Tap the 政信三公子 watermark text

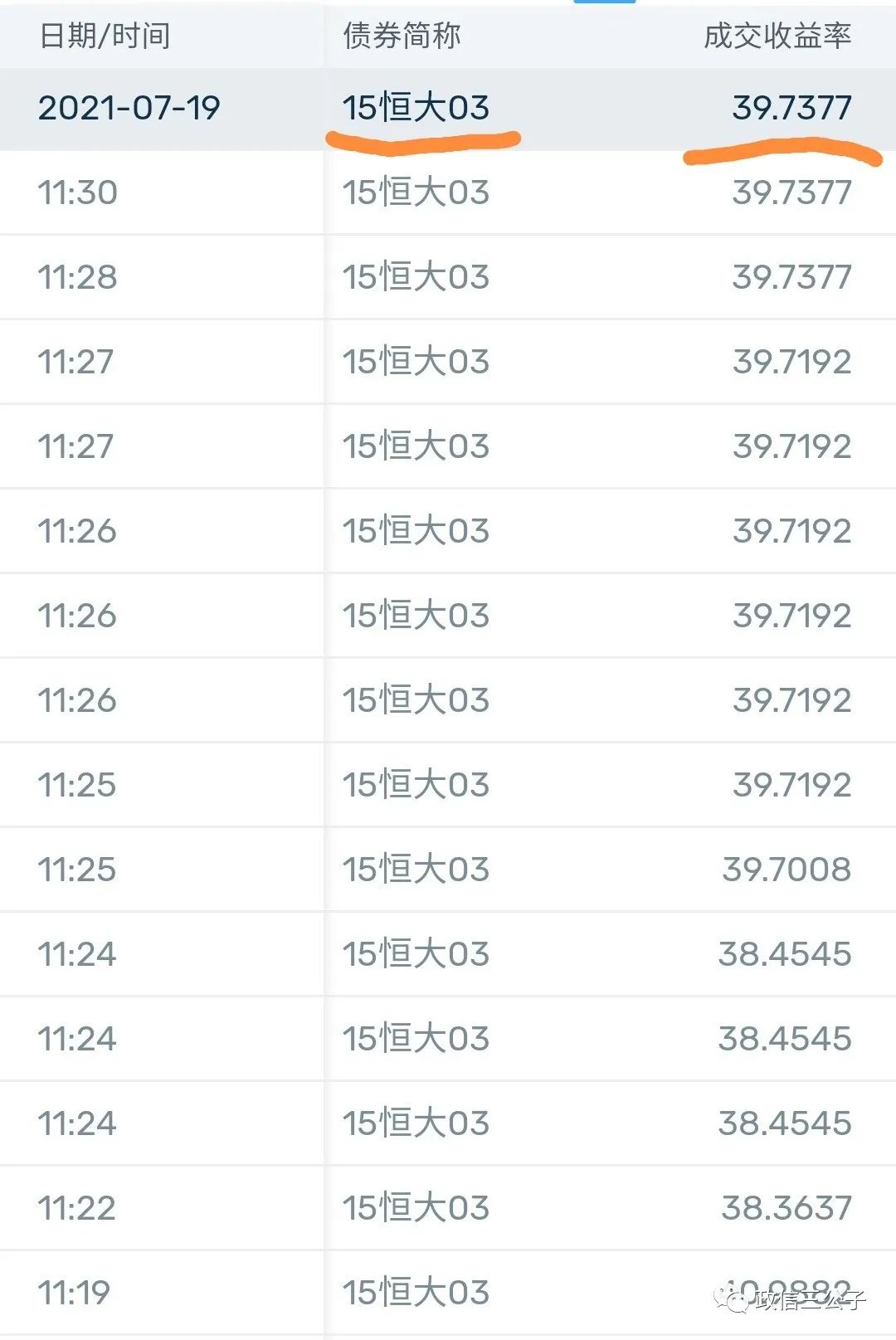point(810,1299)
